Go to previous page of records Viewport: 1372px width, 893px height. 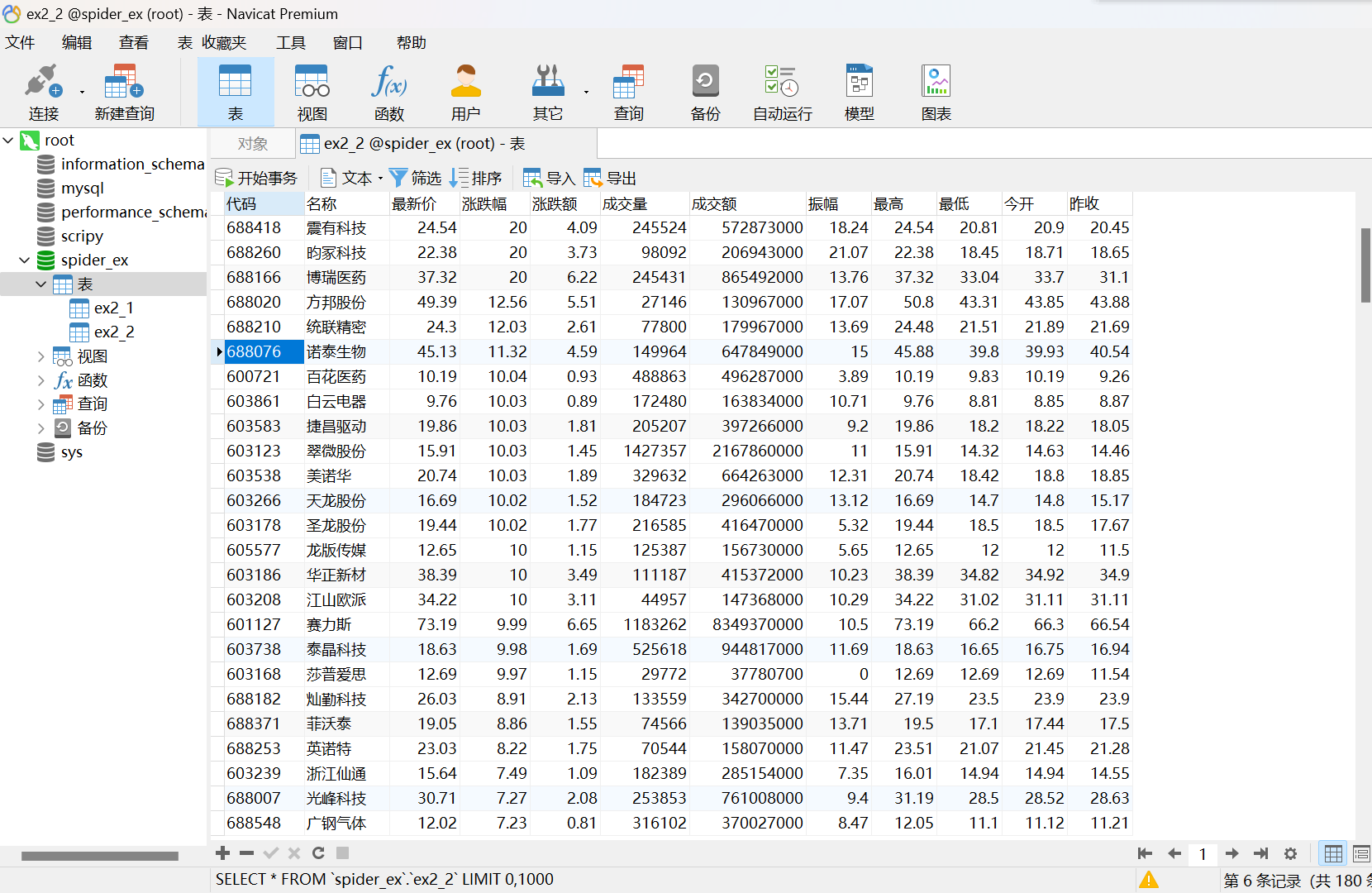click(1174, 853)
